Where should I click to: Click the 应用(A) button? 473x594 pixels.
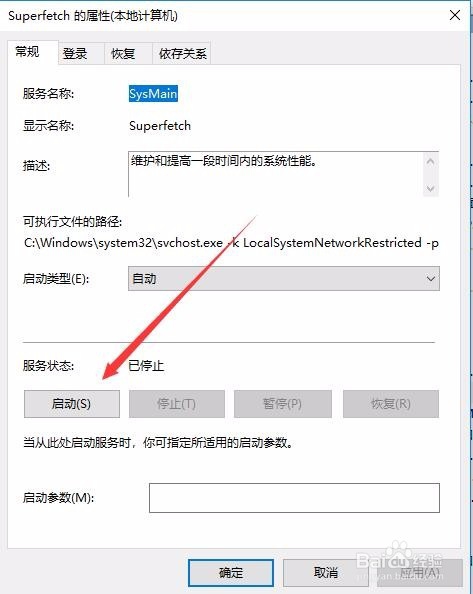click(x=420, y=572)
